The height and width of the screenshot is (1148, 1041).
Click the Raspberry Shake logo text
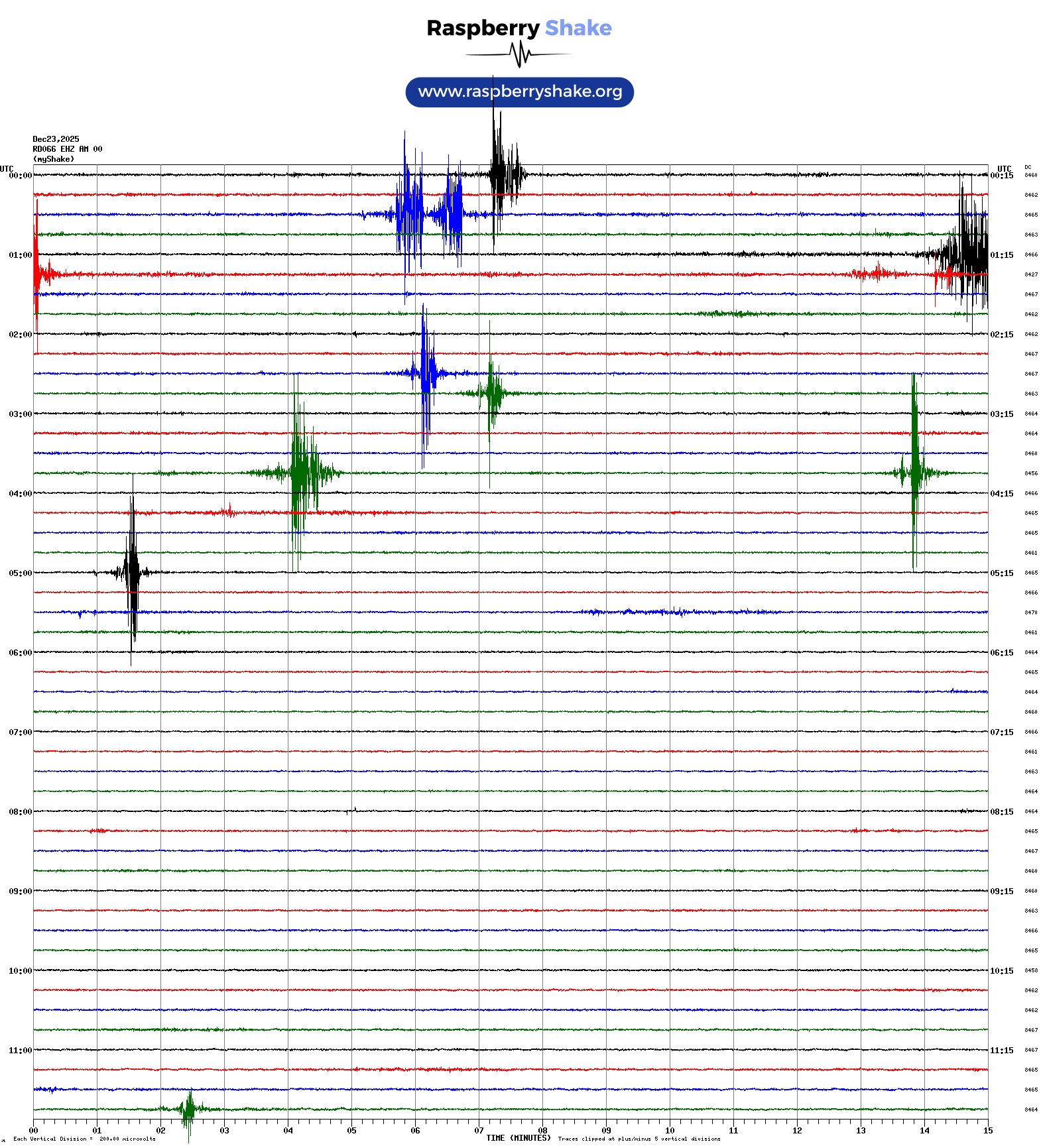click(x=519, y=28)
